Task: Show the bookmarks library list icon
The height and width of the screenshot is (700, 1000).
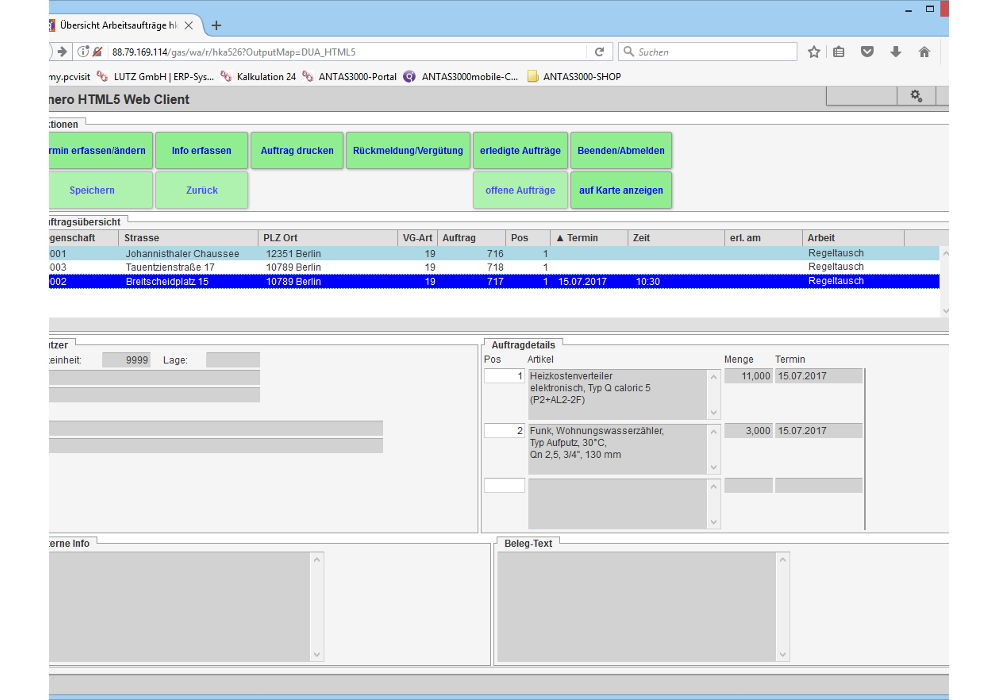Action: [x=840, y=52]
